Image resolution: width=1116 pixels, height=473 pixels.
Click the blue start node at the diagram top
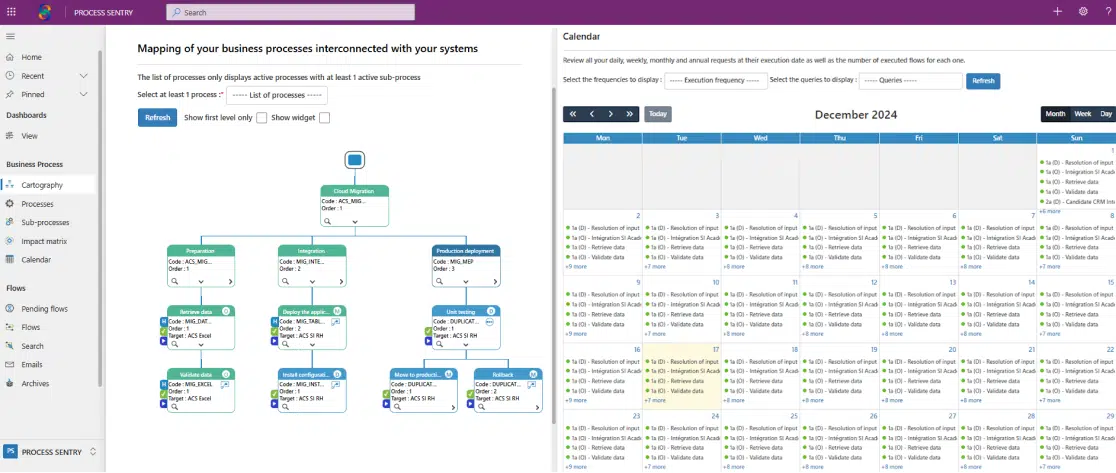pyautogui.click(x=354, y=159)
